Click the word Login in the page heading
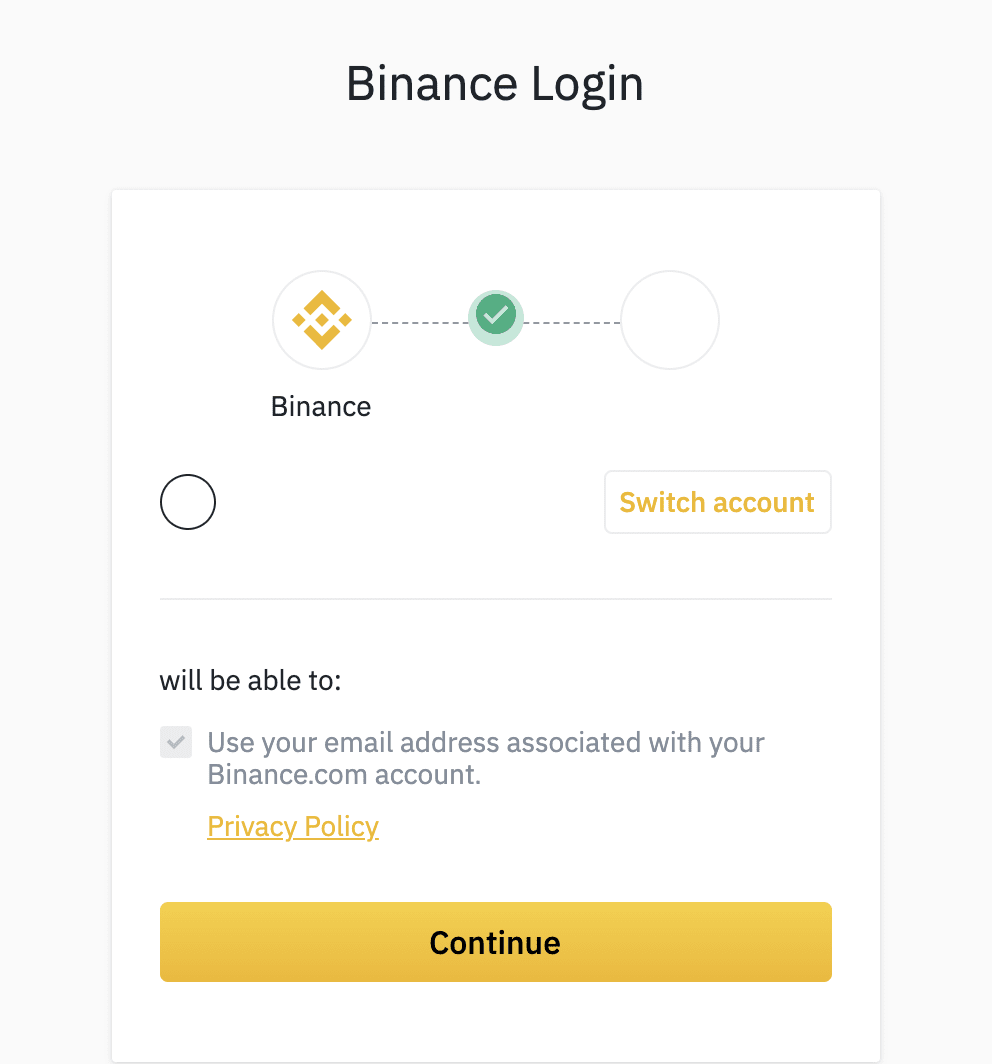This screenshot has height=1064, width=992. pyautogui.click(x=587, y=85)
